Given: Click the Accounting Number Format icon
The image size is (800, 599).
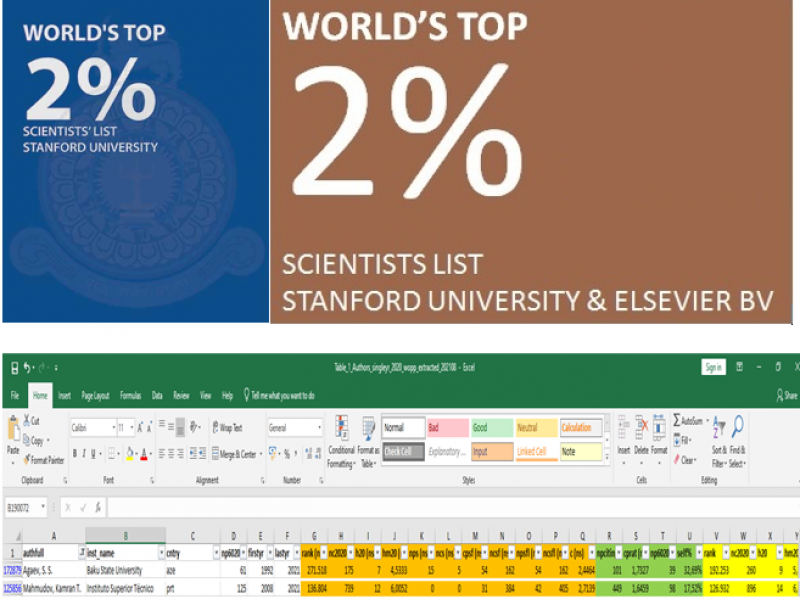Looking at the screenshot, I should pyautogui.click(x=273, y=453).
